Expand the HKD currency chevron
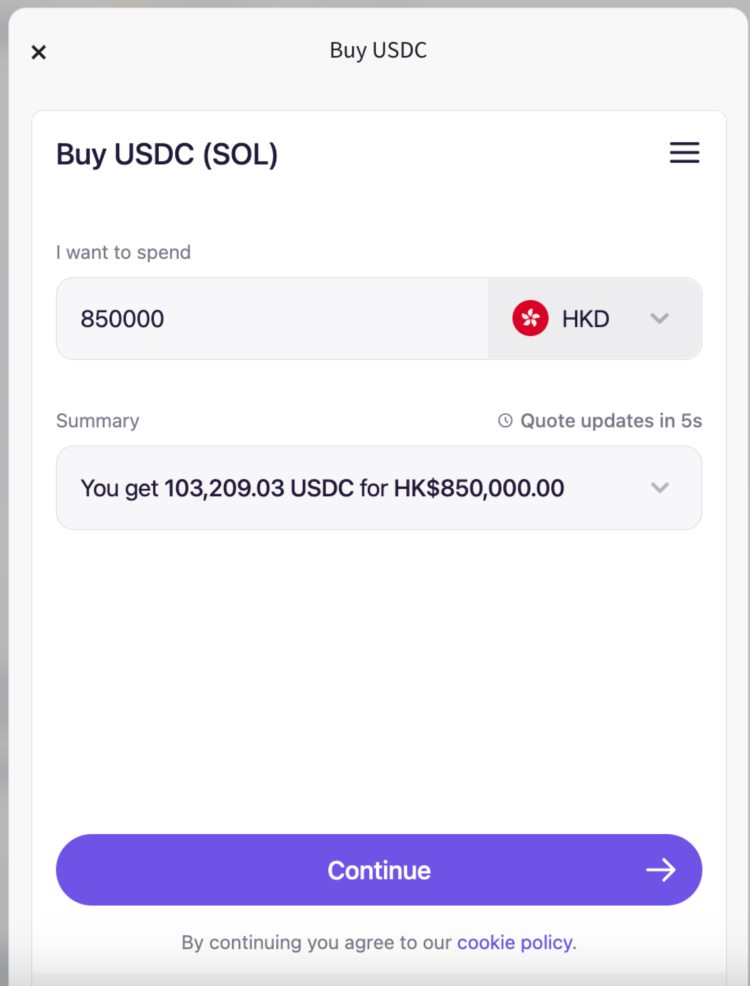The height and width of the screenshot is (986, 750). 659,319
